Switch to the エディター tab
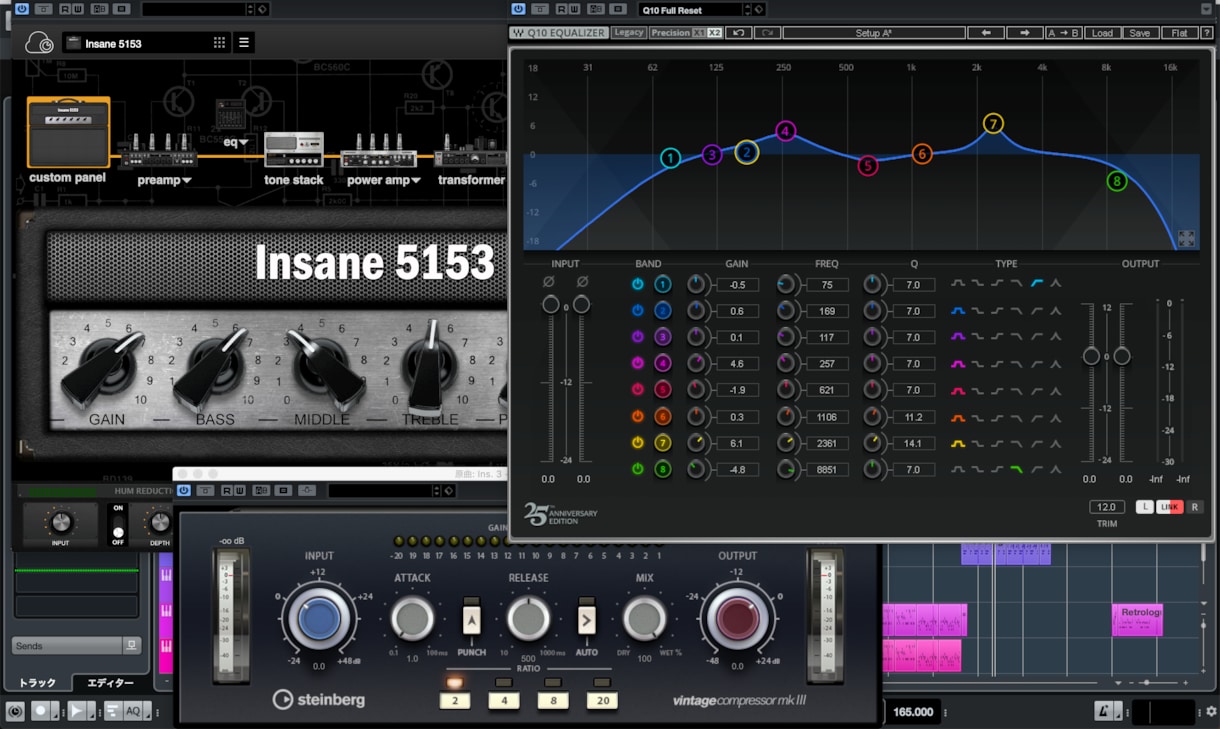 pos(110,683)
